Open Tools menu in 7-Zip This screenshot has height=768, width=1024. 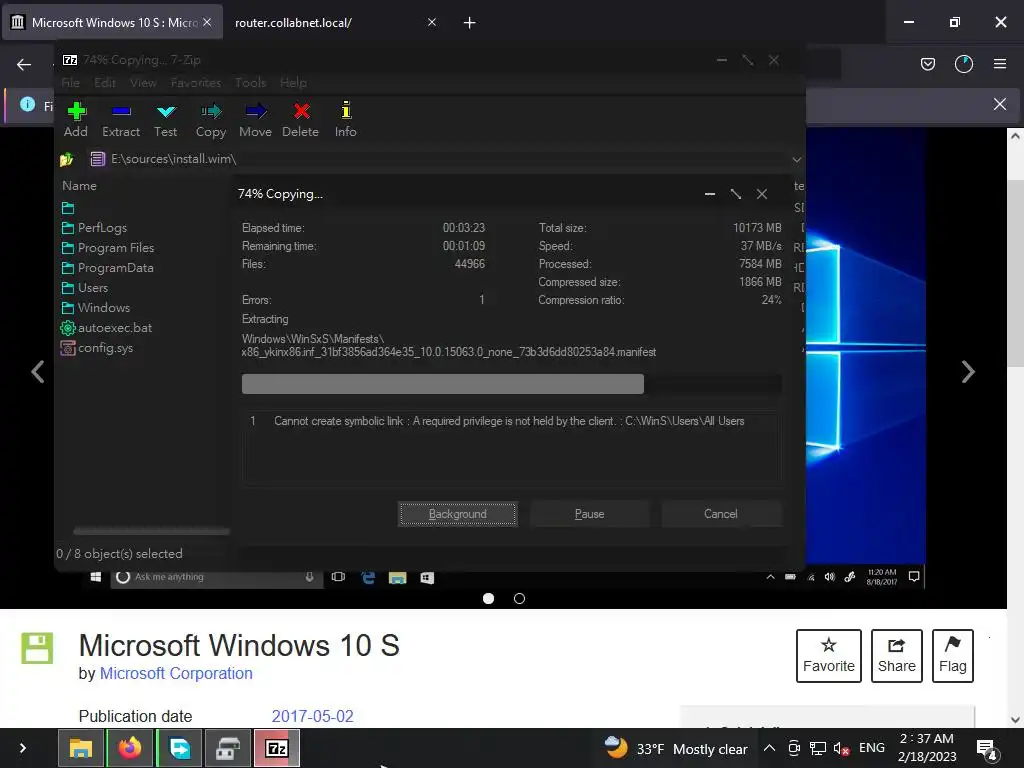coord(251,82)
